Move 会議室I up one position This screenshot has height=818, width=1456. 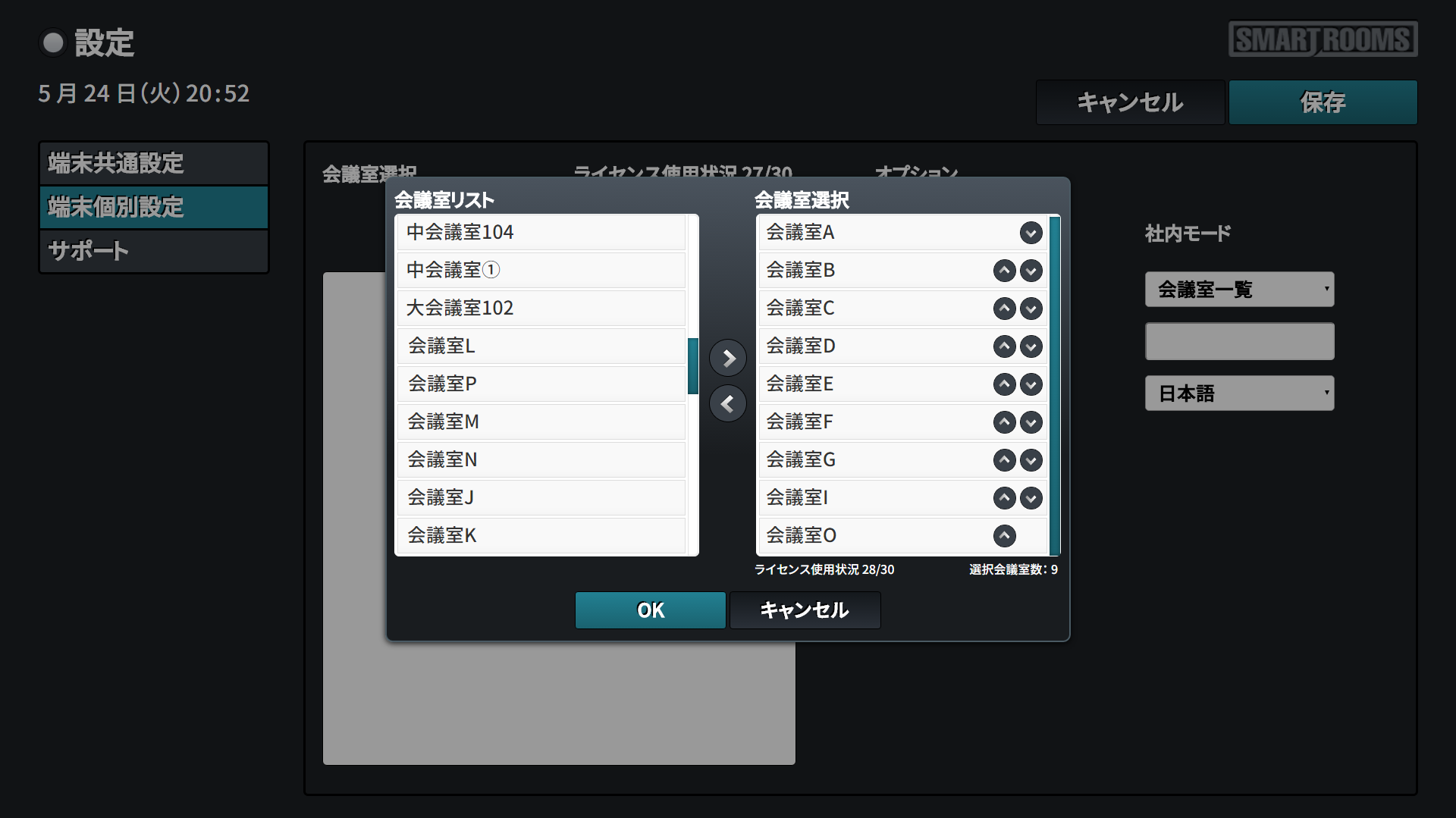pos(1004,498)
